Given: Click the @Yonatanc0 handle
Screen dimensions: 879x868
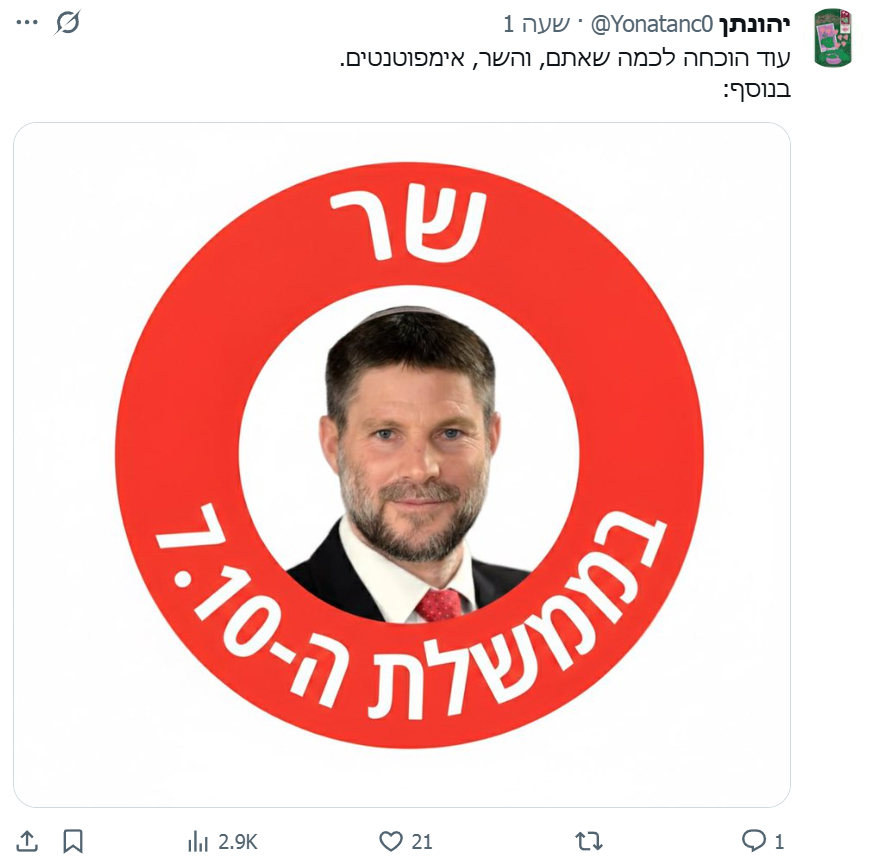Looking at the screenshot, I should coord(653,24).
